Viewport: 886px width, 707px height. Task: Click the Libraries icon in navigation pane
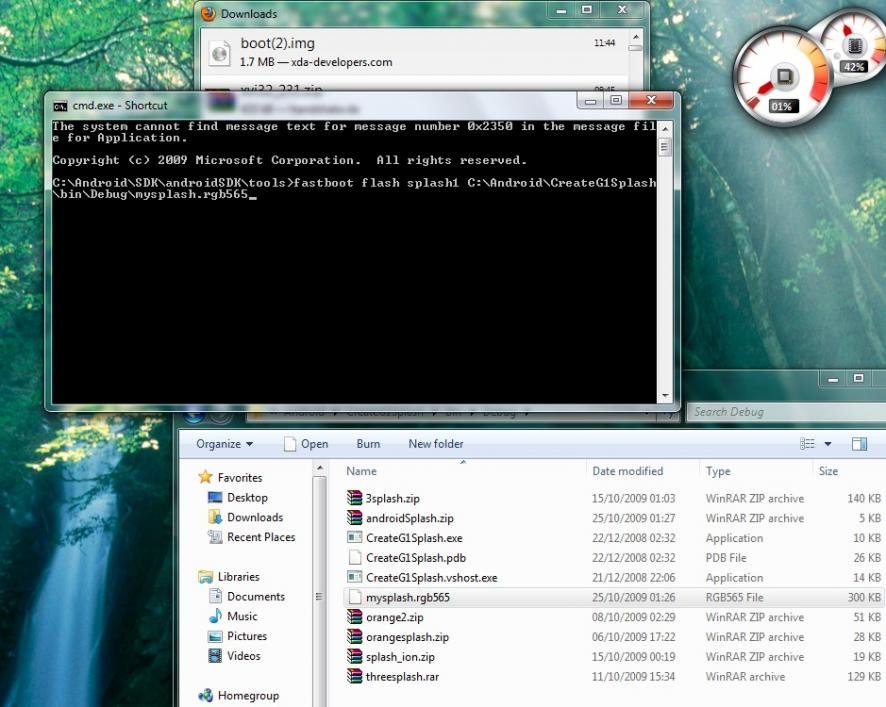click(205, 576)
